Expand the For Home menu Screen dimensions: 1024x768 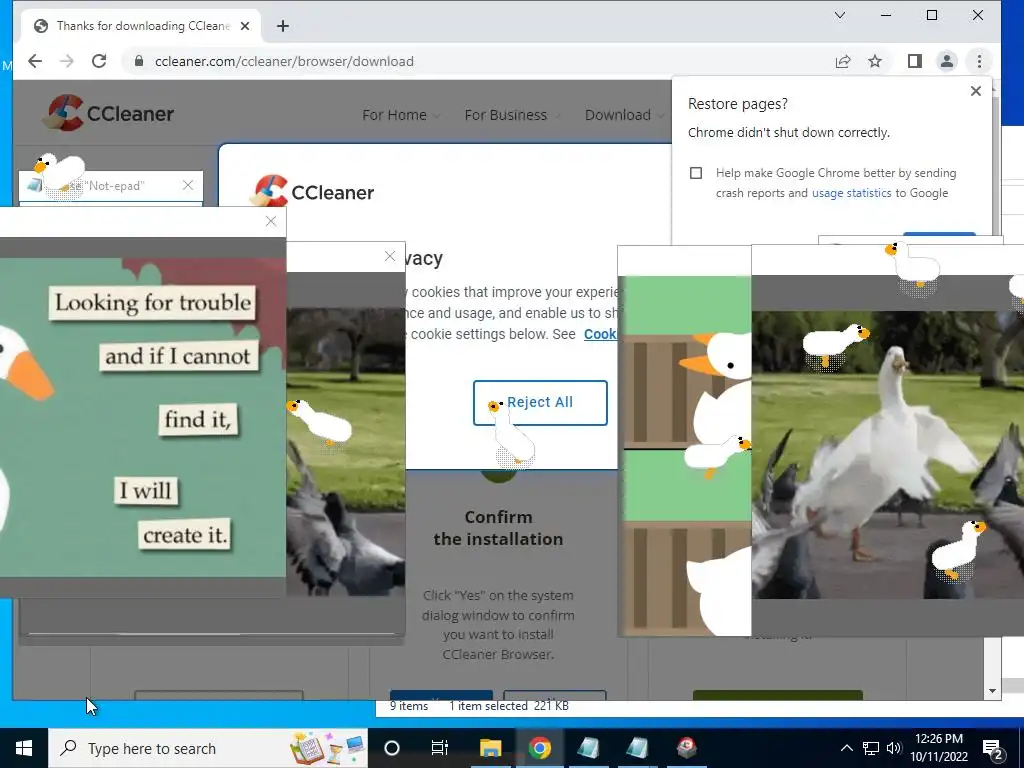coord(400,115)
